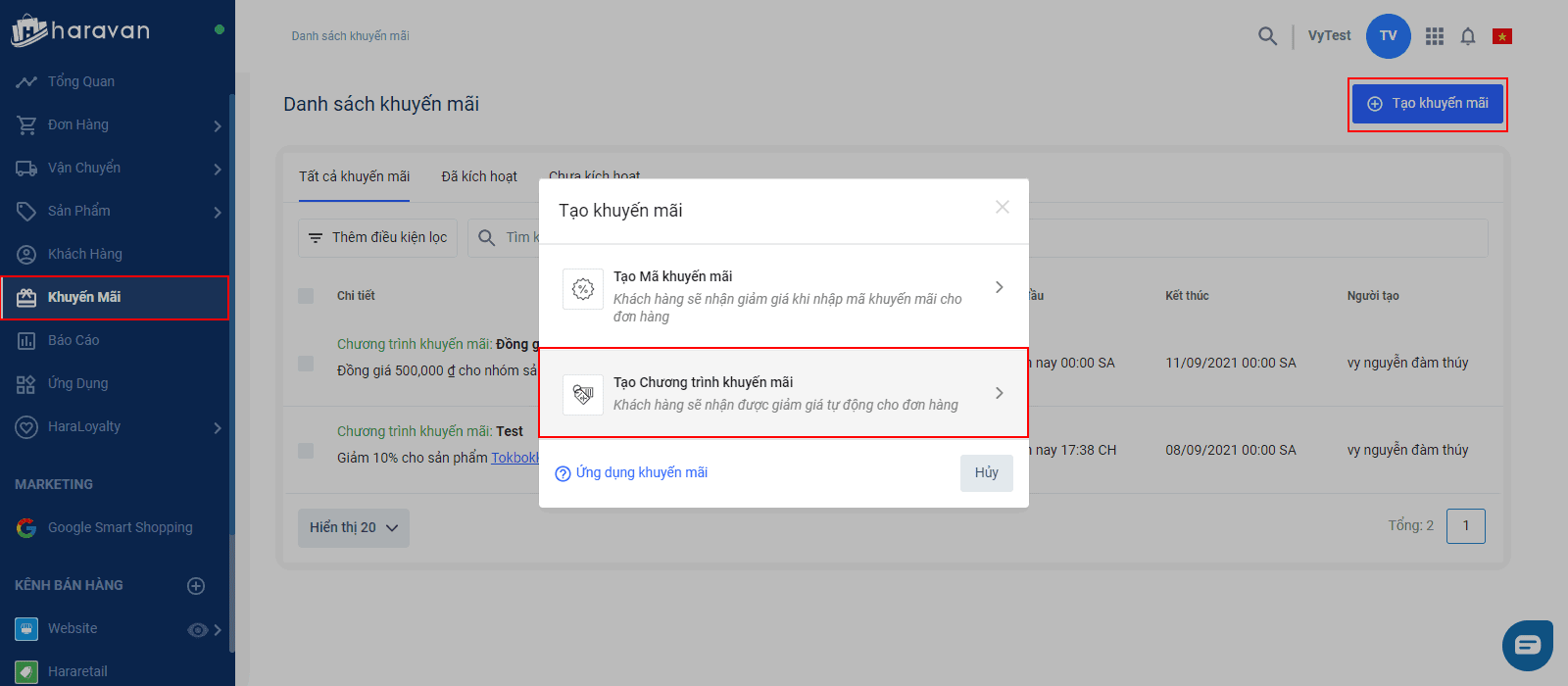Open search with the magnifier icon in header
The width and height of the screenshot is (1568, 686).
[x=1267, y=36]
